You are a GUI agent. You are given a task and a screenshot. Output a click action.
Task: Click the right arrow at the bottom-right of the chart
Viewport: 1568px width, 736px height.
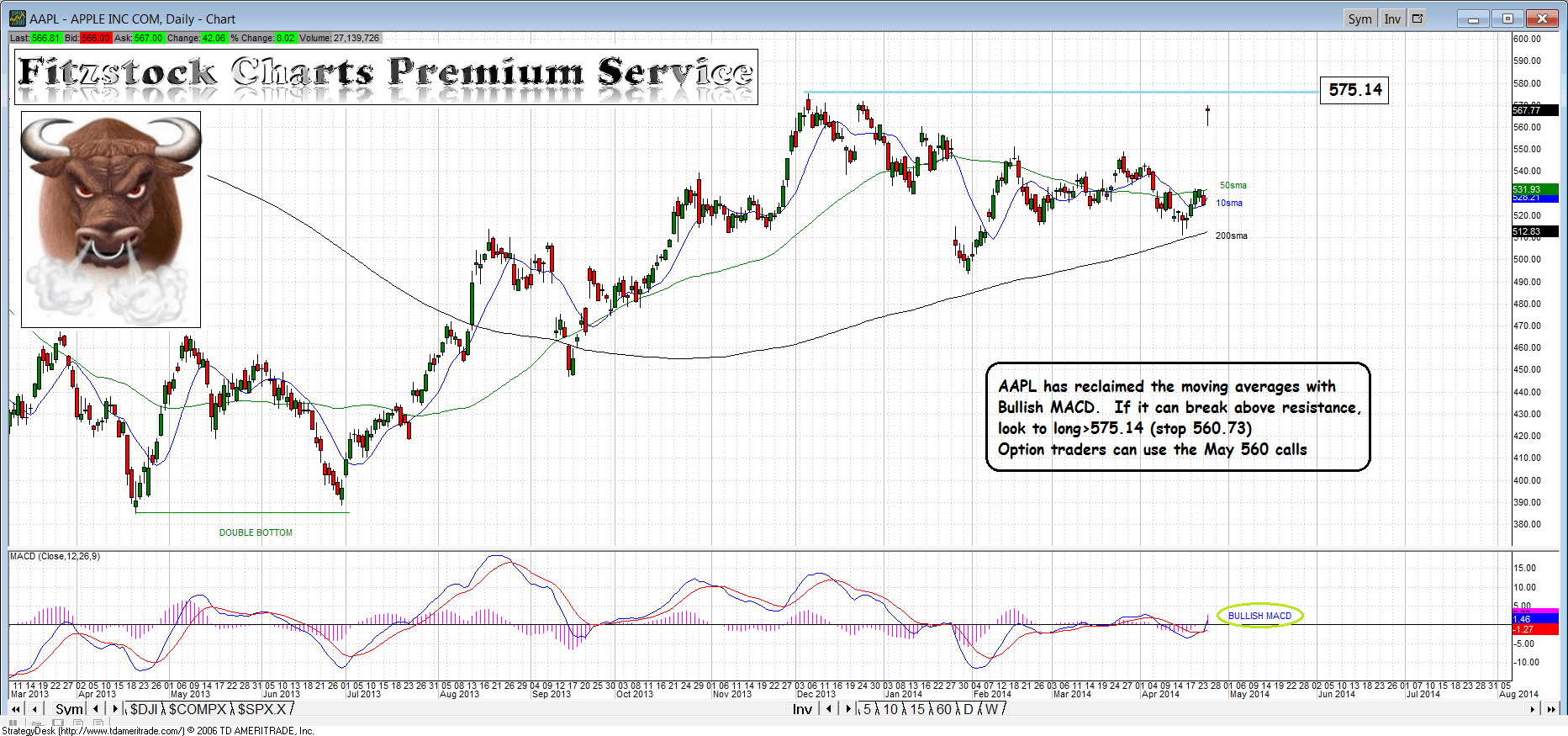pos(1532,709)
